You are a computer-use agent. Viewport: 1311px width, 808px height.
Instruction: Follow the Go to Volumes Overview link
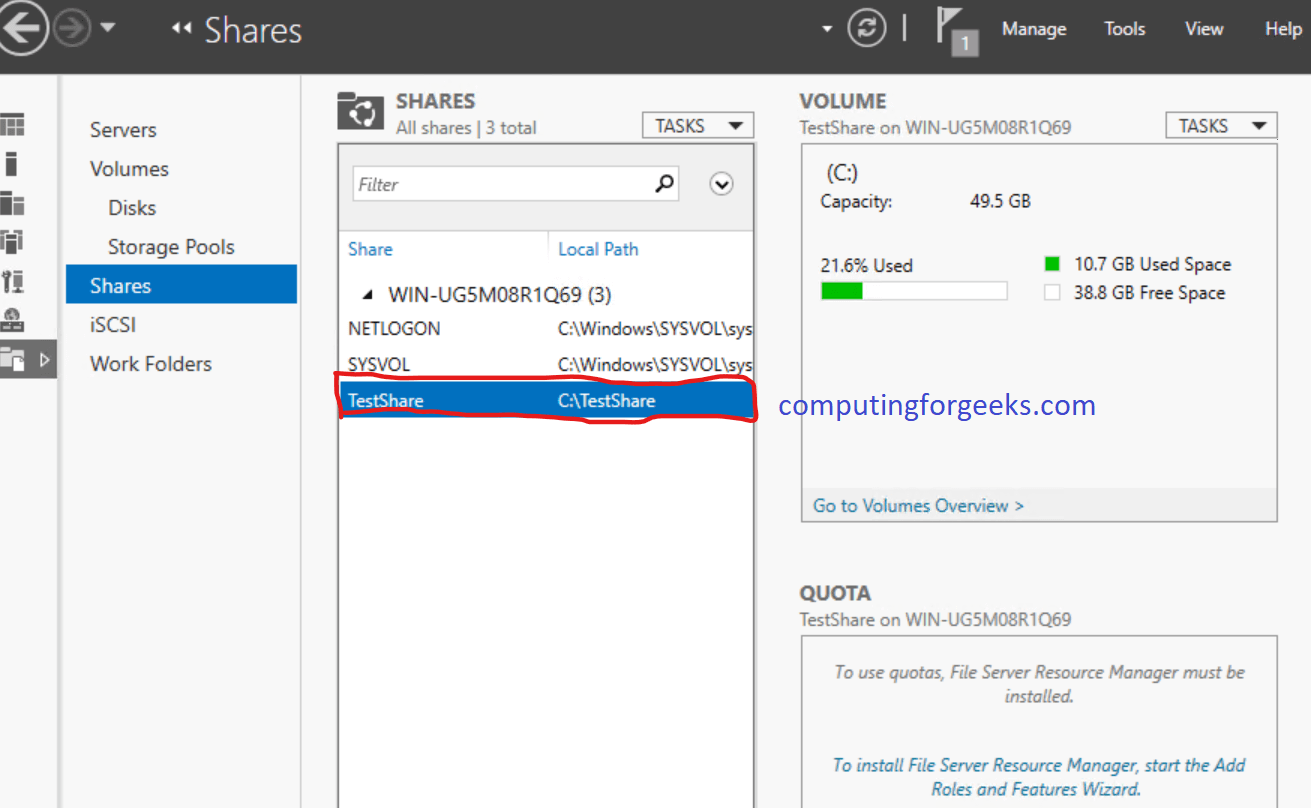click(916, 505)
